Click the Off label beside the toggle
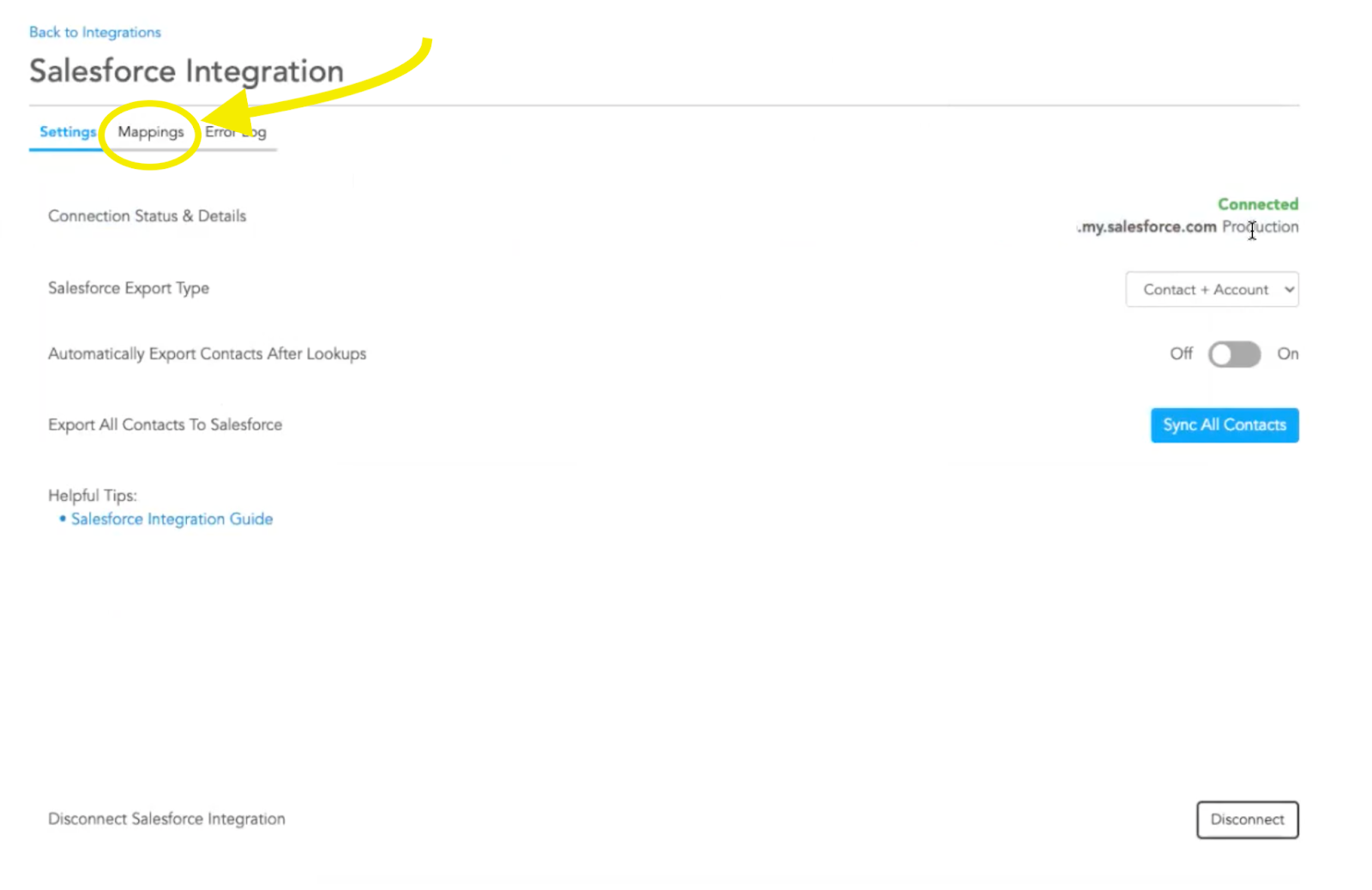This screenshot has height=890, width=1372. click(1182, 353)
